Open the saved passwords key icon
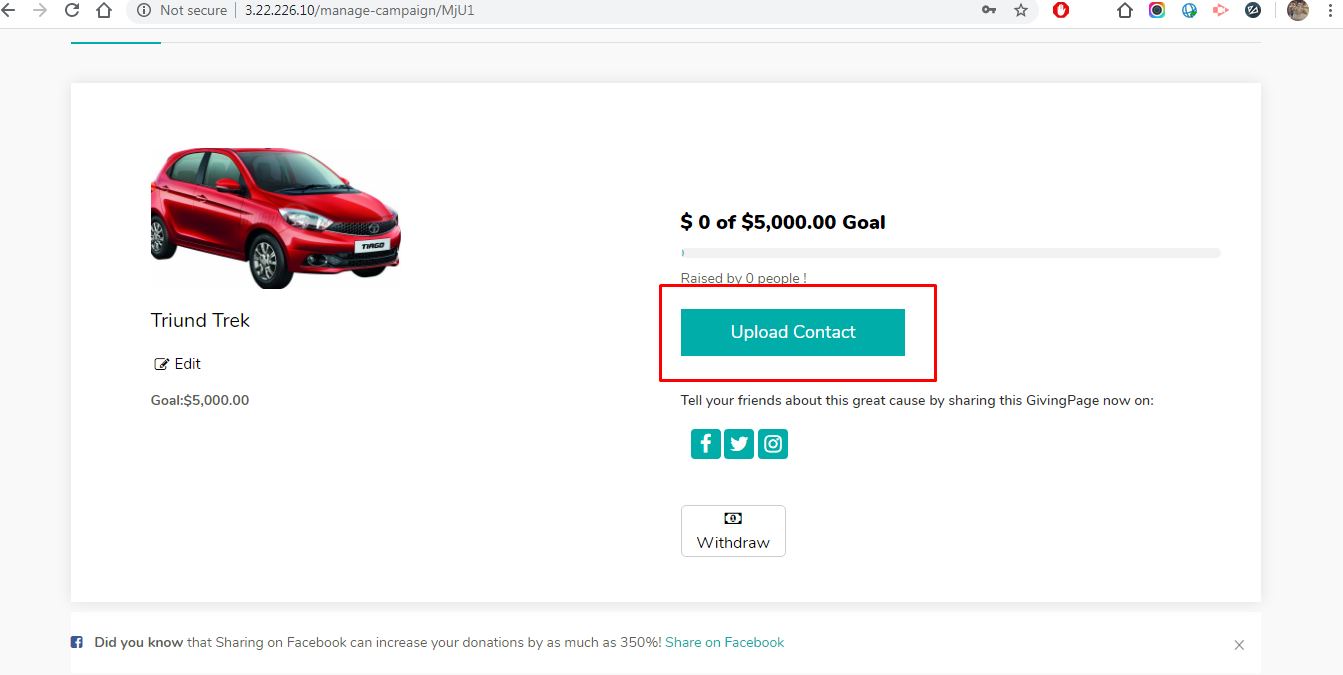Image resolution: width=1343 pixels, height=675 pixels. [x=989, y=10]
